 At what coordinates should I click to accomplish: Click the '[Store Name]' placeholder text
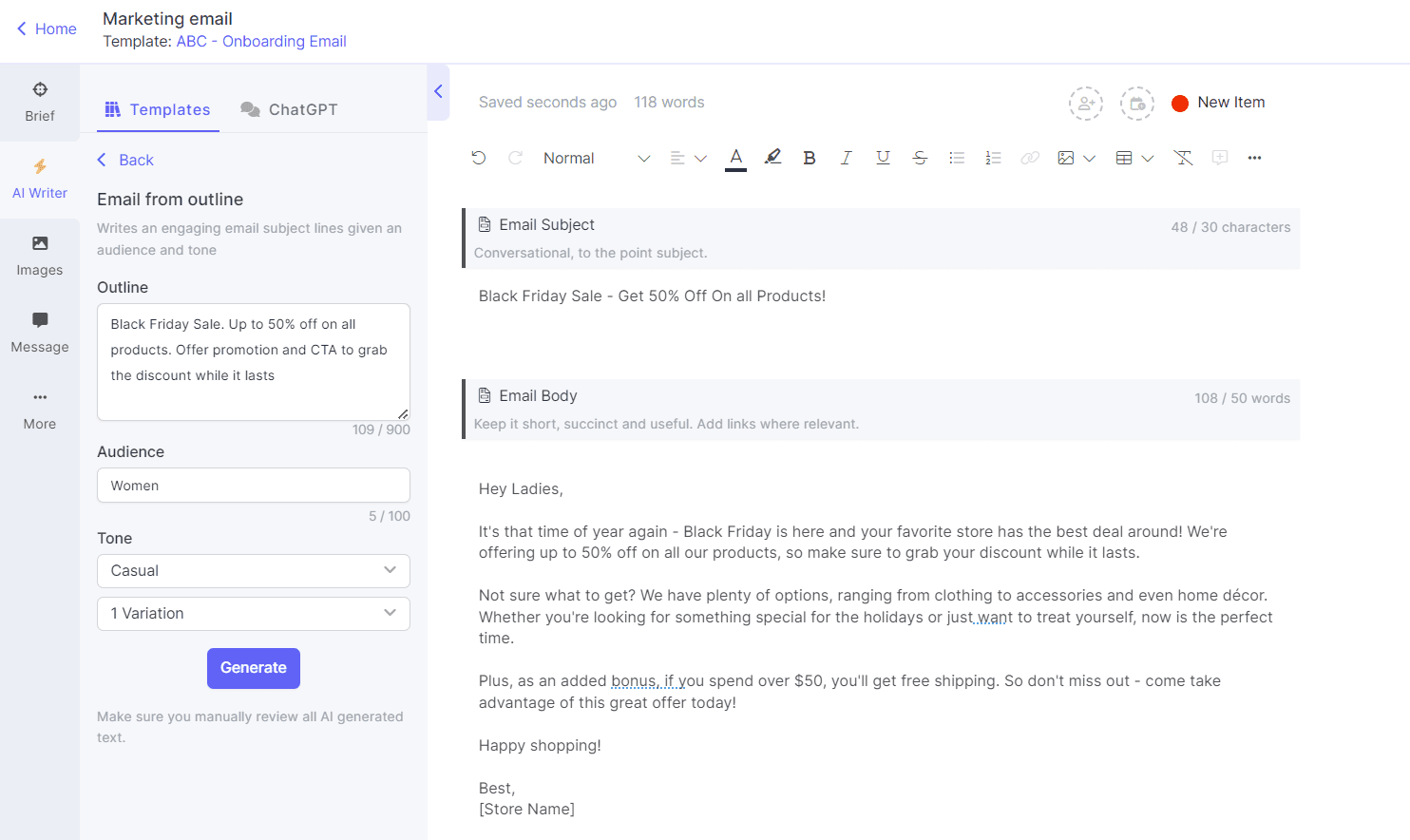tap(526, 809)
